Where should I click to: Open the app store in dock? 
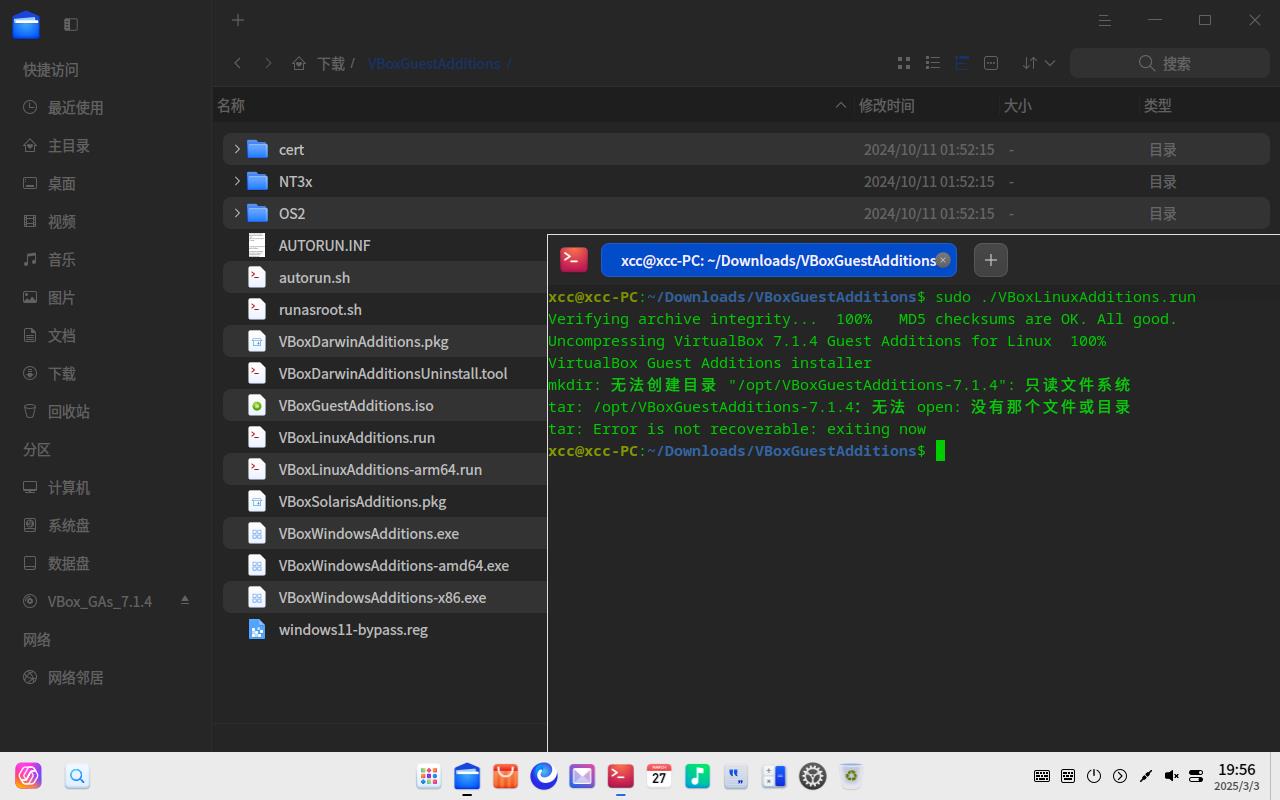pyautogui.click(x=505, y=776)
